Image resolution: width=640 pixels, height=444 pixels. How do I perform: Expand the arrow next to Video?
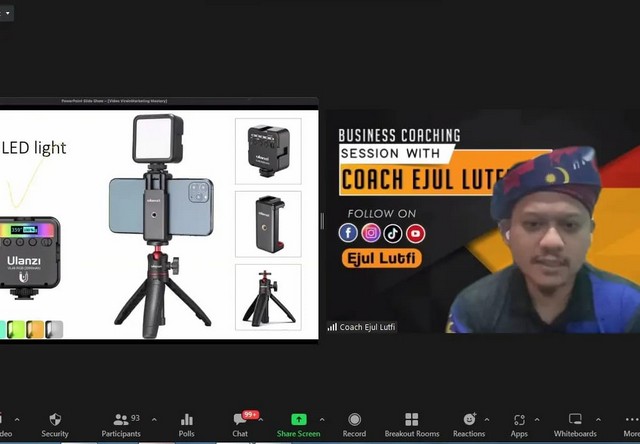(17, 419)
